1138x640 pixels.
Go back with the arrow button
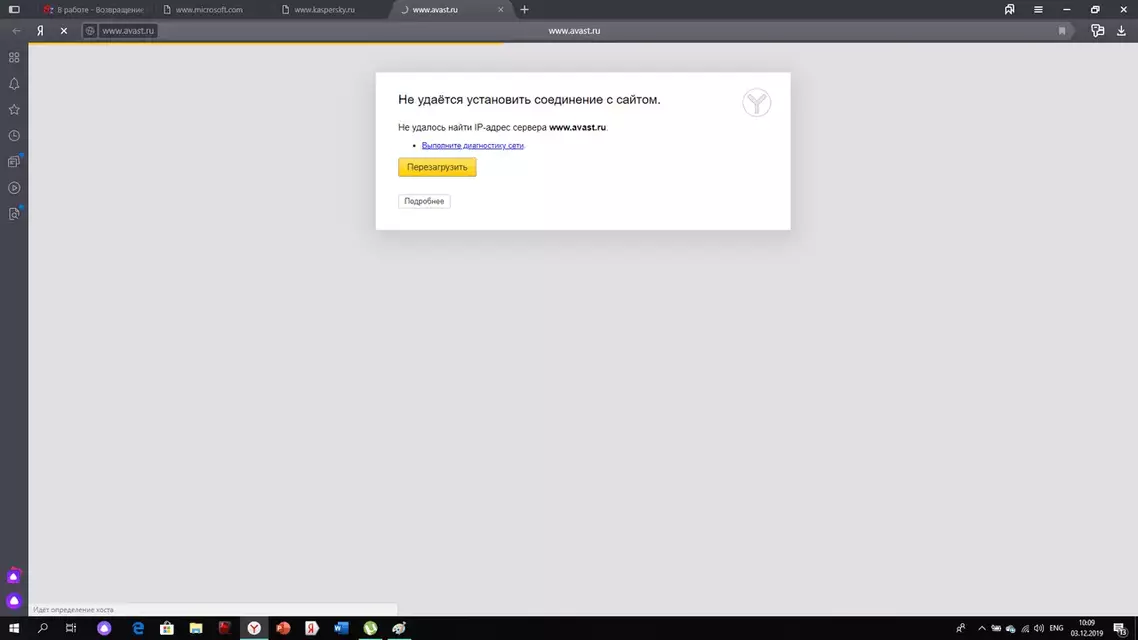pos(16,30)
